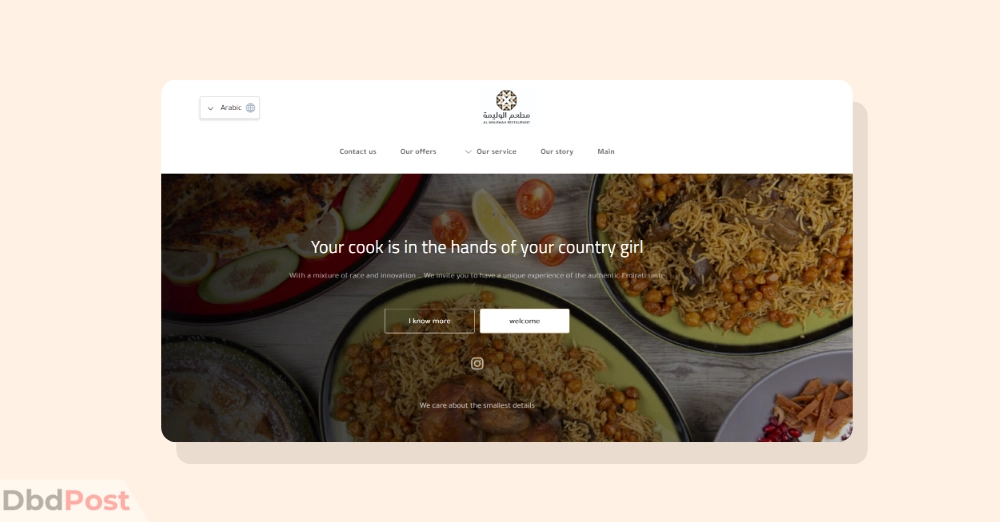
Task: Expand the chevron beside Our service
Action: (468, 152)
